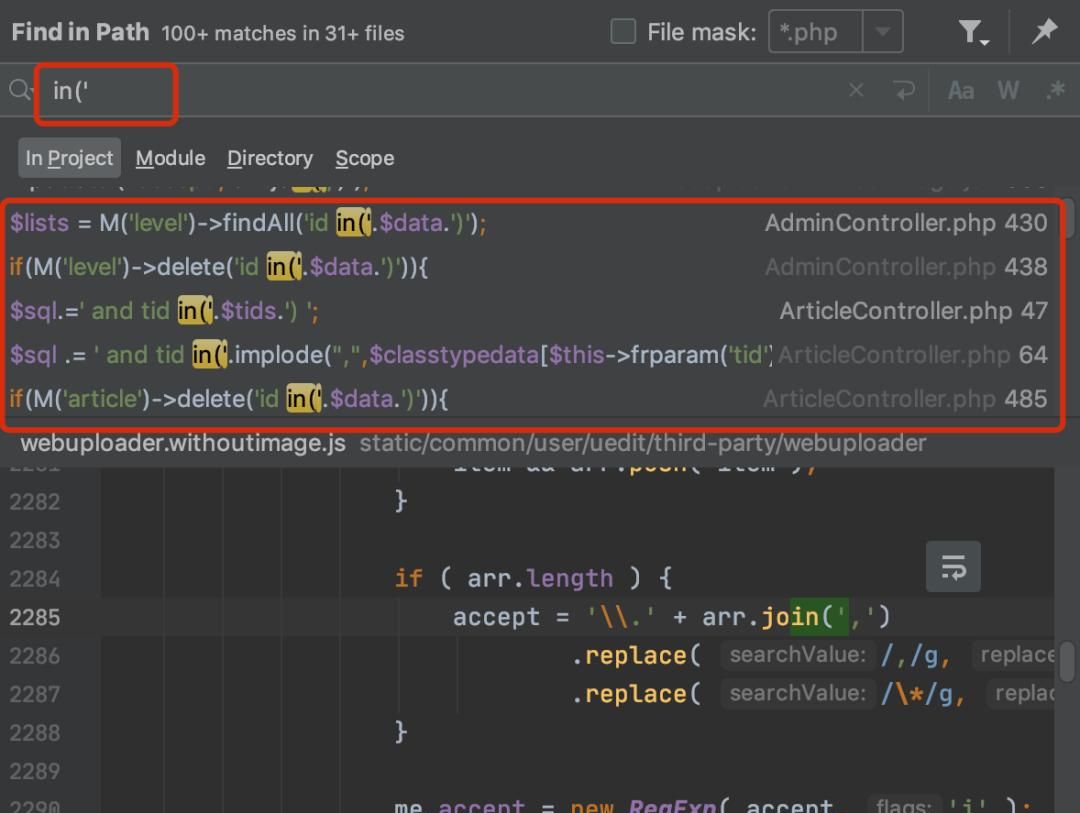Pin the Find in Path window

tap(1044, 32)
